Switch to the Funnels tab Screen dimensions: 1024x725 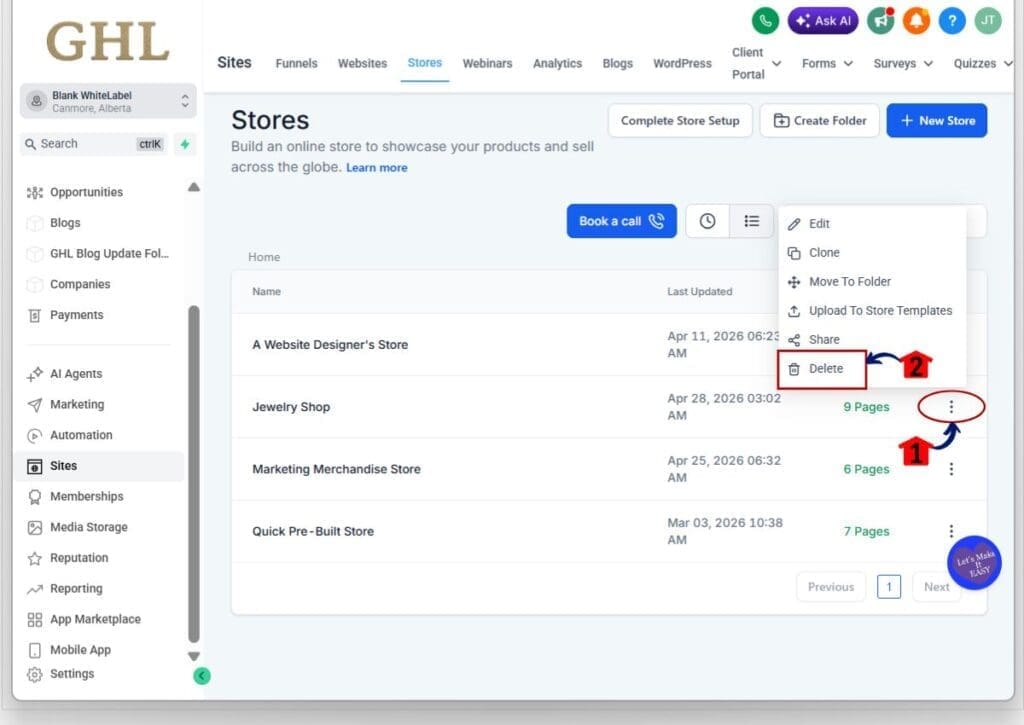[296, 63]
